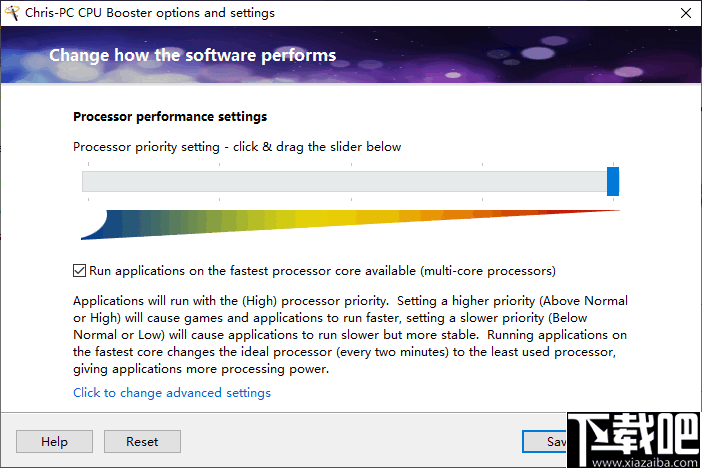702x468 pixels.
Task: Open the advanced settings link
Action: click(x=172, y=393)
